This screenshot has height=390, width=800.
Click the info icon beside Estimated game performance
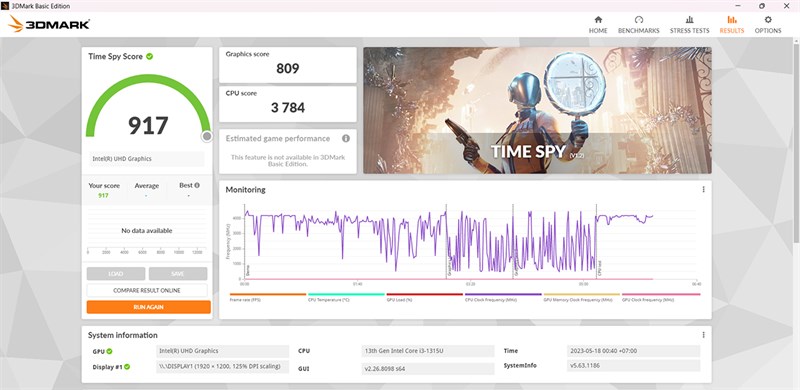[346, 138]
